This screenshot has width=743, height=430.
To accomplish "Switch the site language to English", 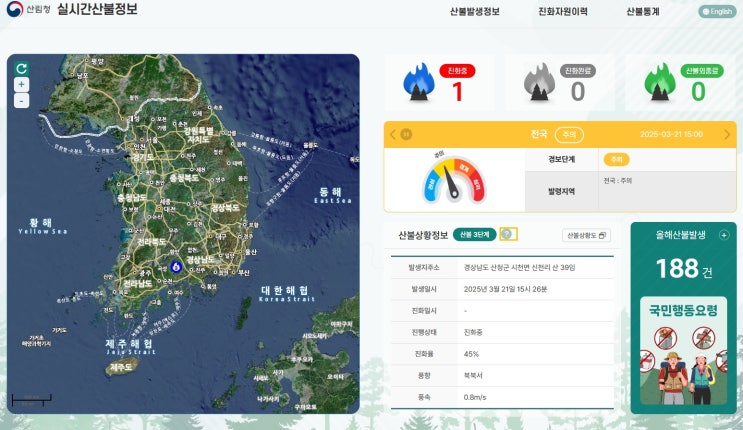I will (717, 11).
